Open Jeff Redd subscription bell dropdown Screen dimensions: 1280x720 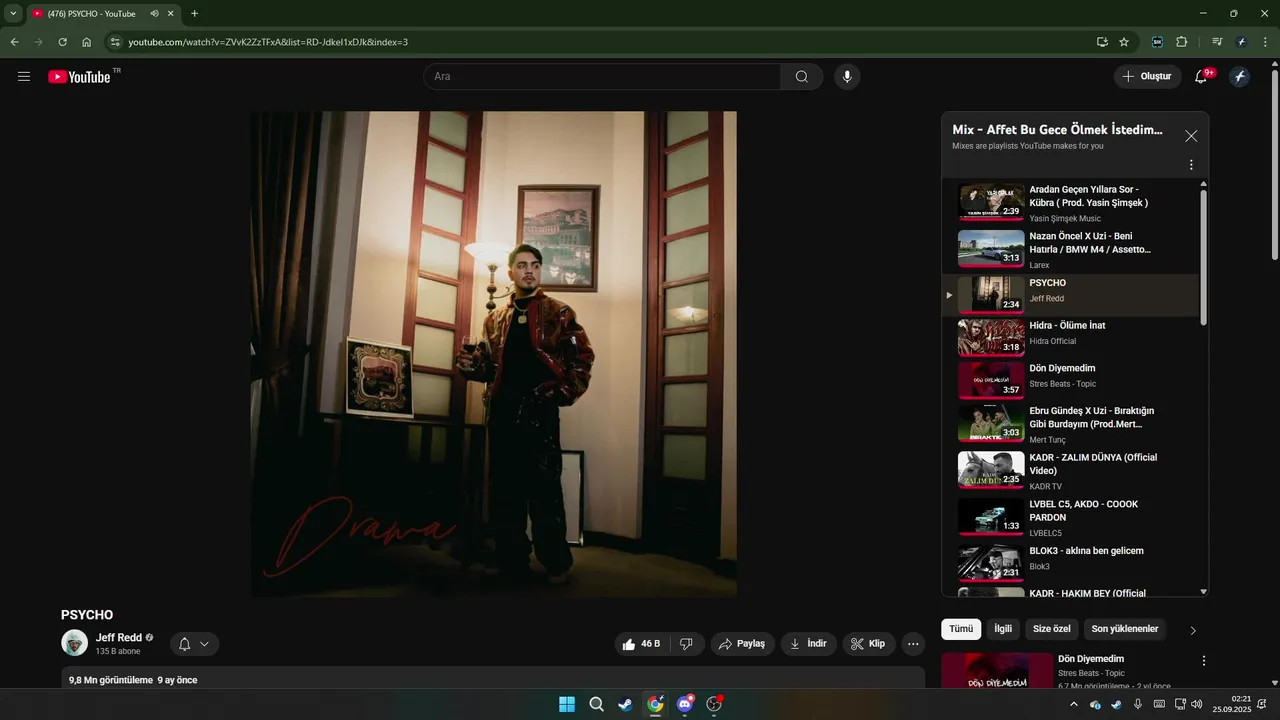tap(194, 644)
